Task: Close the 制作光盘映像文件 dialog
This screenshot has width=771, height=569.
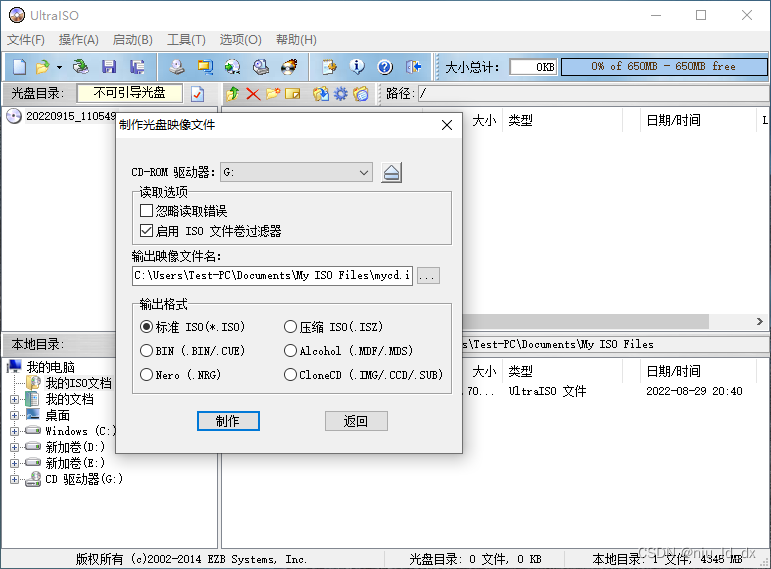Action: (x=447, y=125)
